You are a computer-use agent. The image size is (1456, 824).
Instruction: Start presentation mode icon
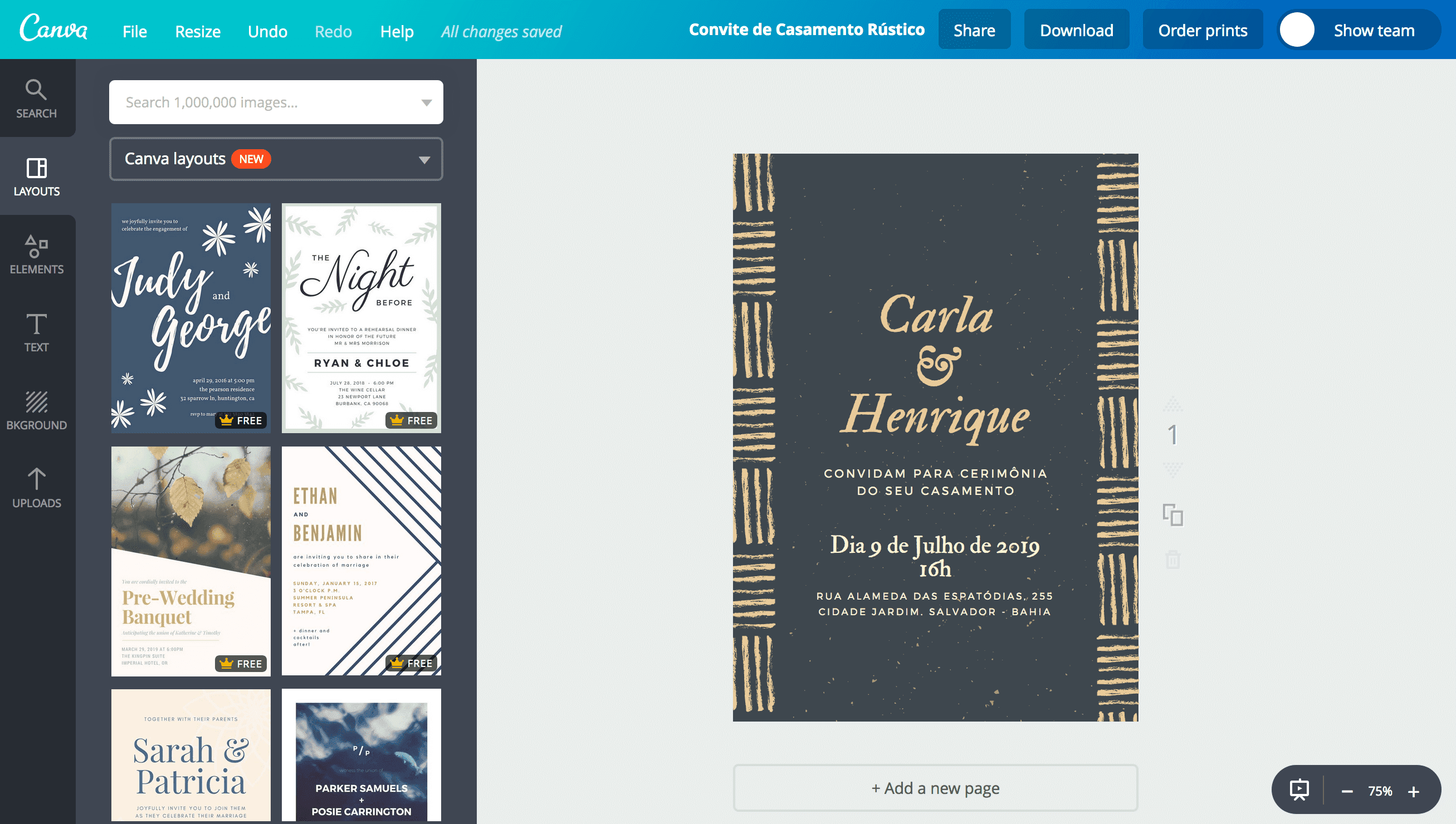(1299, 790)
